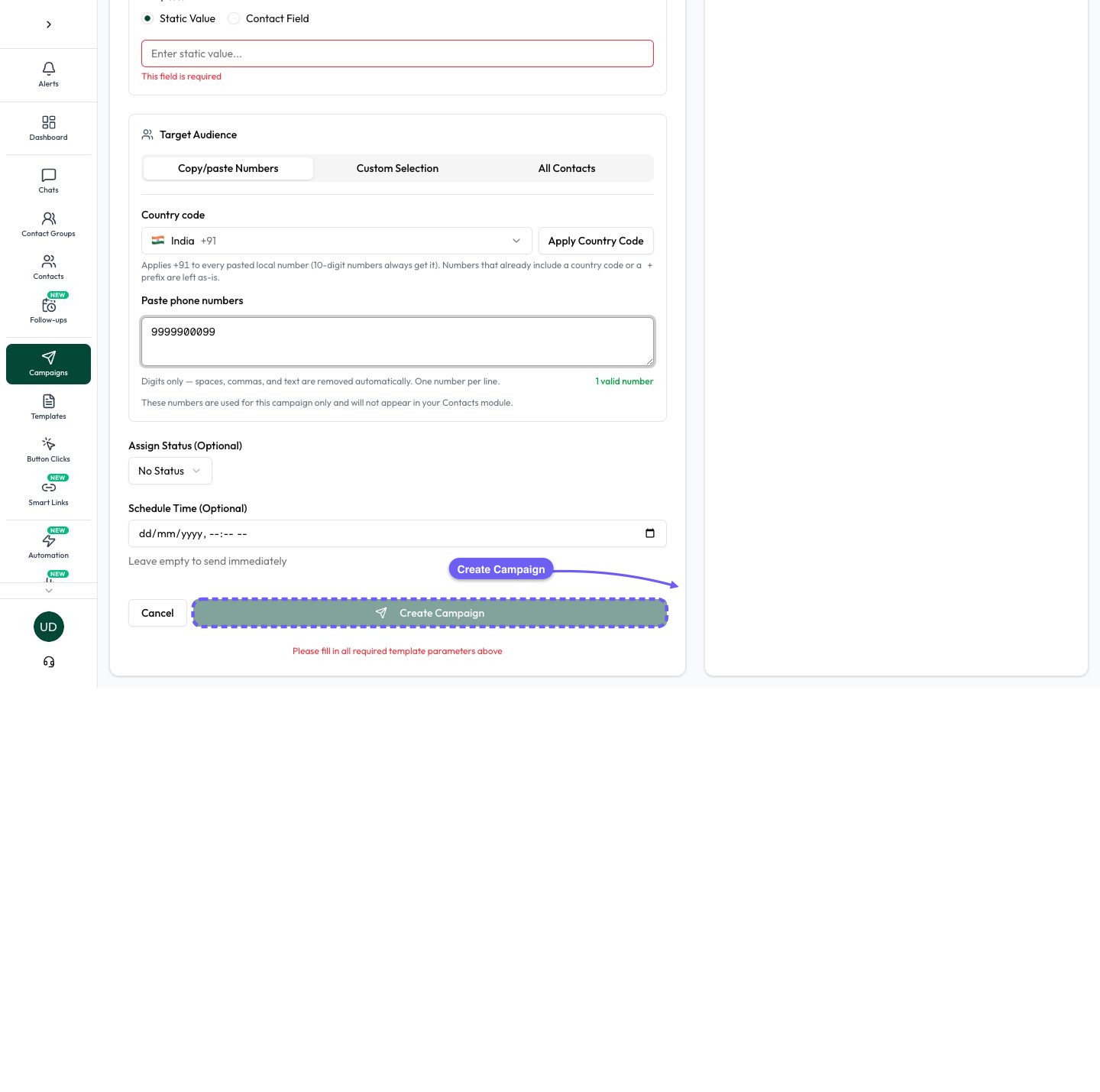Open the No Status dropdown

coord(170,471)
